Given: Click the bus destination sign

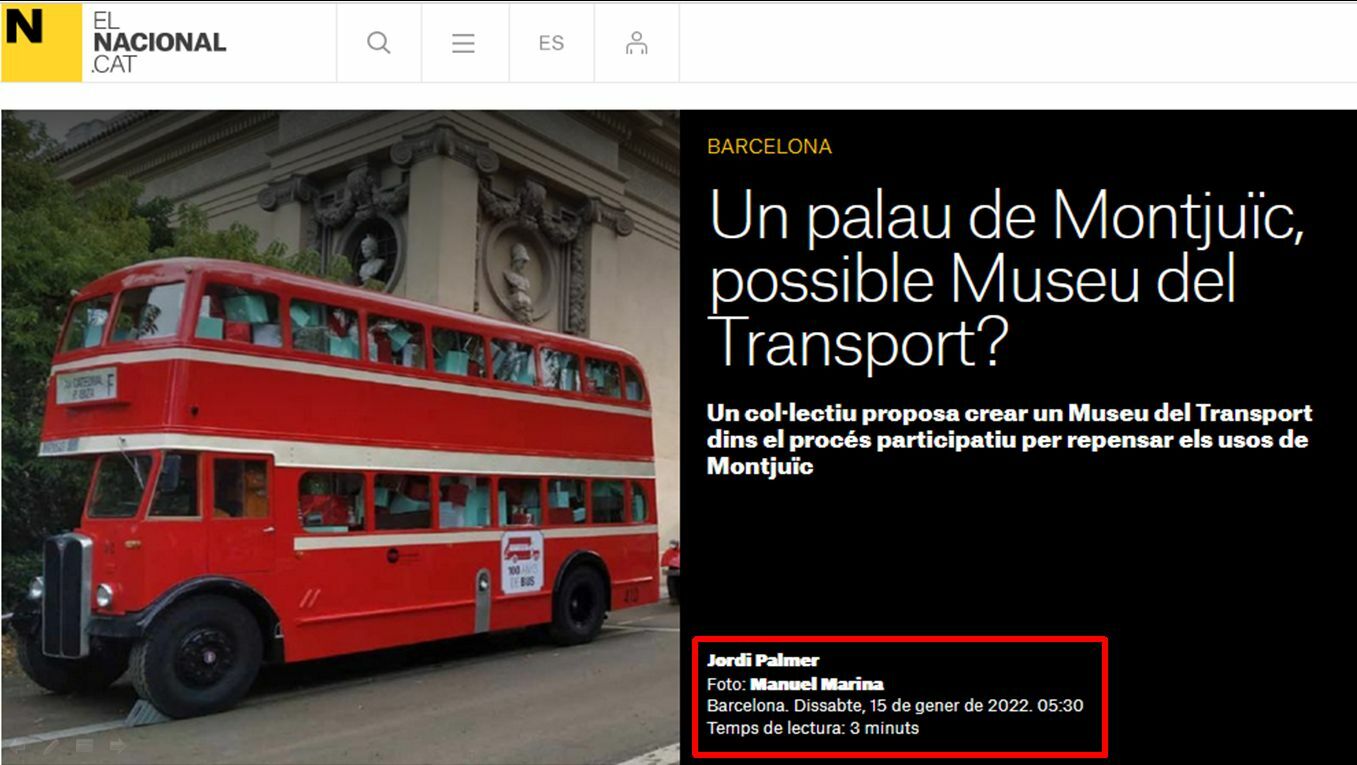Looking at the screenshot, I should pos(86,385).
